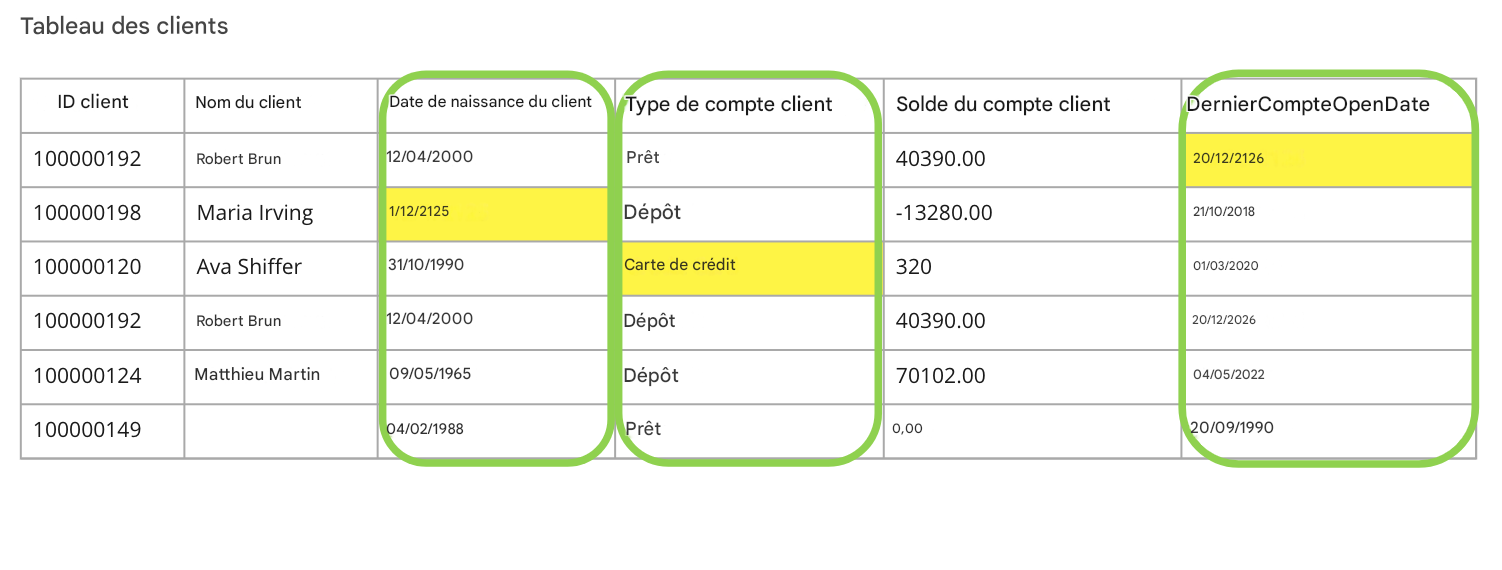Click the "Tableau des clients" title
This screenshot has height=570, width=1502.
coord(124,27)
